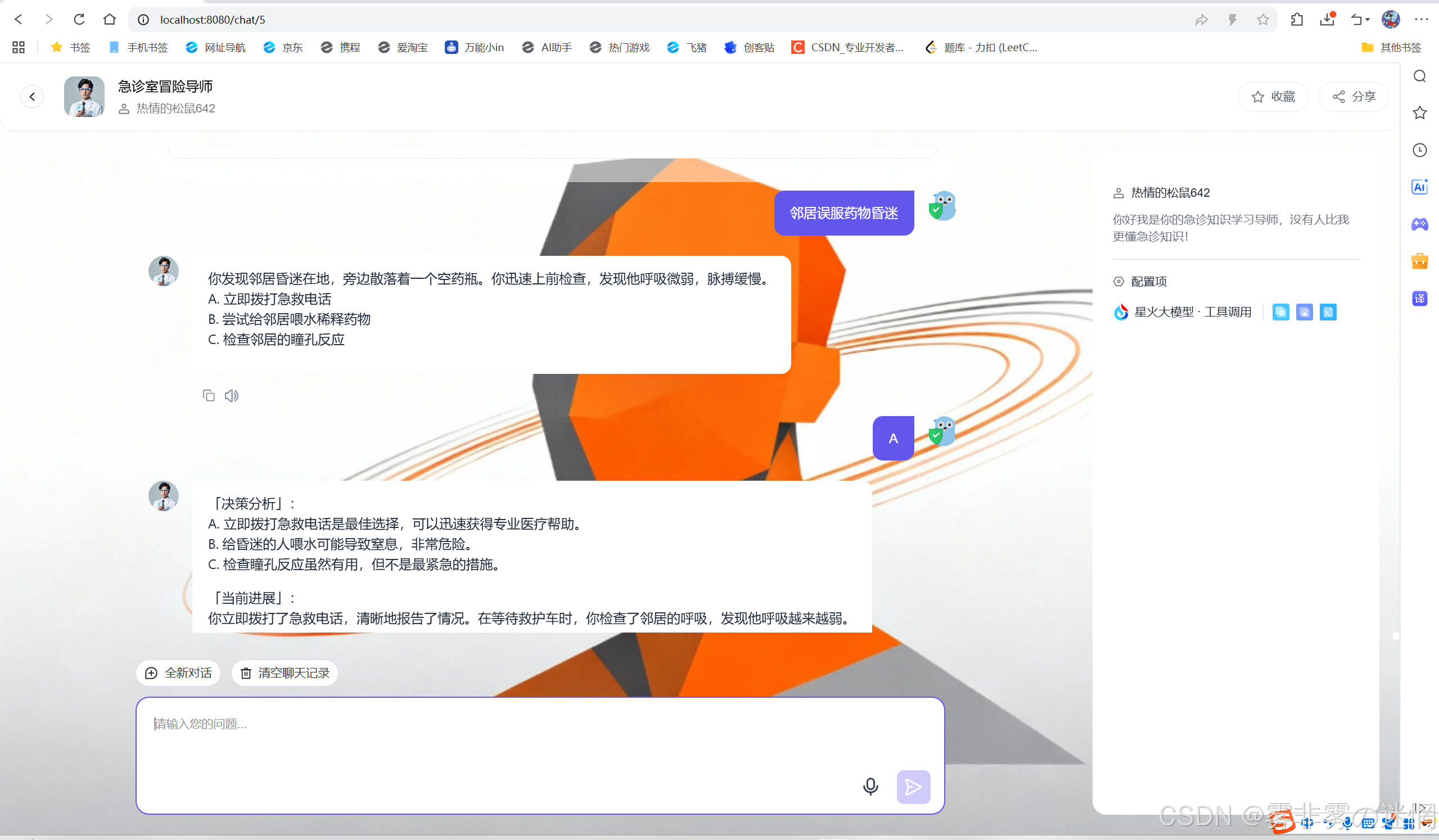Click the 清空聊天记录 button
This screenshot has height=840, width=1439.
(x=285, y=672)
